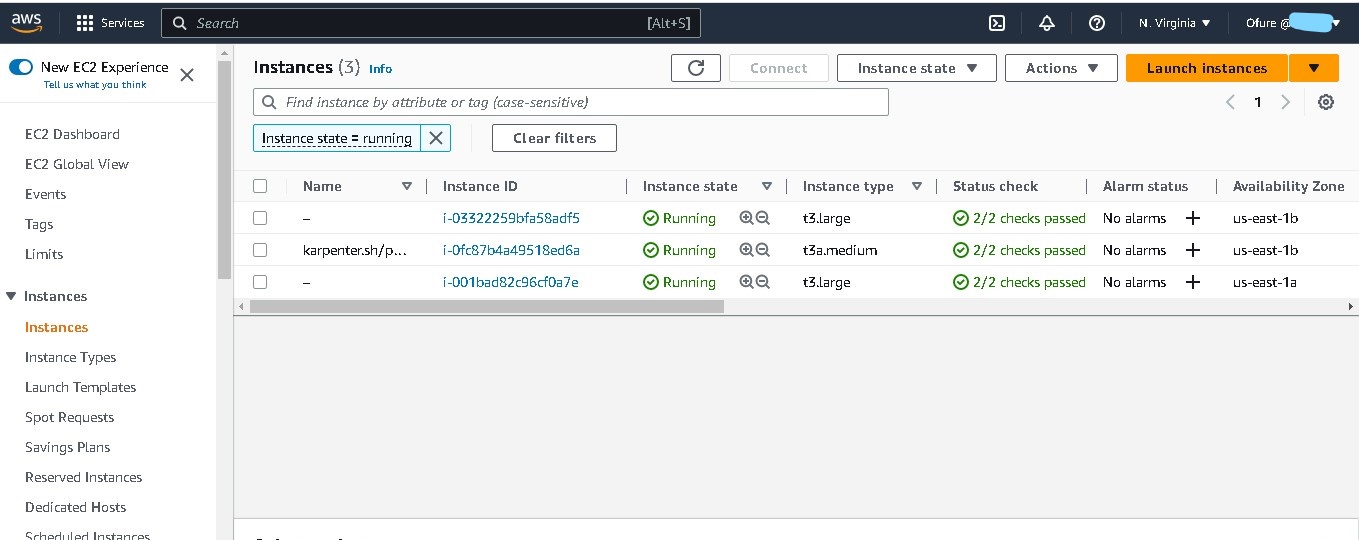Viewport: 1359px width, 540px height.
Task: Click the table scrollbar right arrow
Action: click(1351, 306)
